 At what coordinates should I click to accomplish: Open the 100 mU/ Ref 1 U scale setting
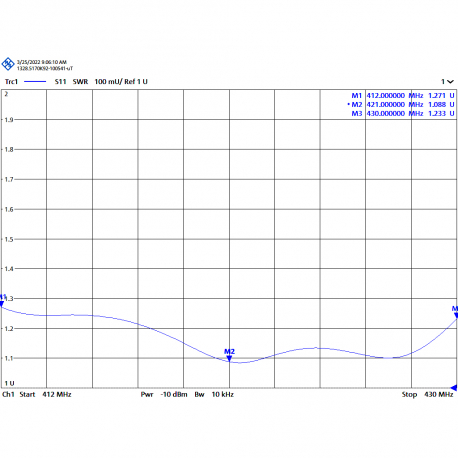coord(121,82)
